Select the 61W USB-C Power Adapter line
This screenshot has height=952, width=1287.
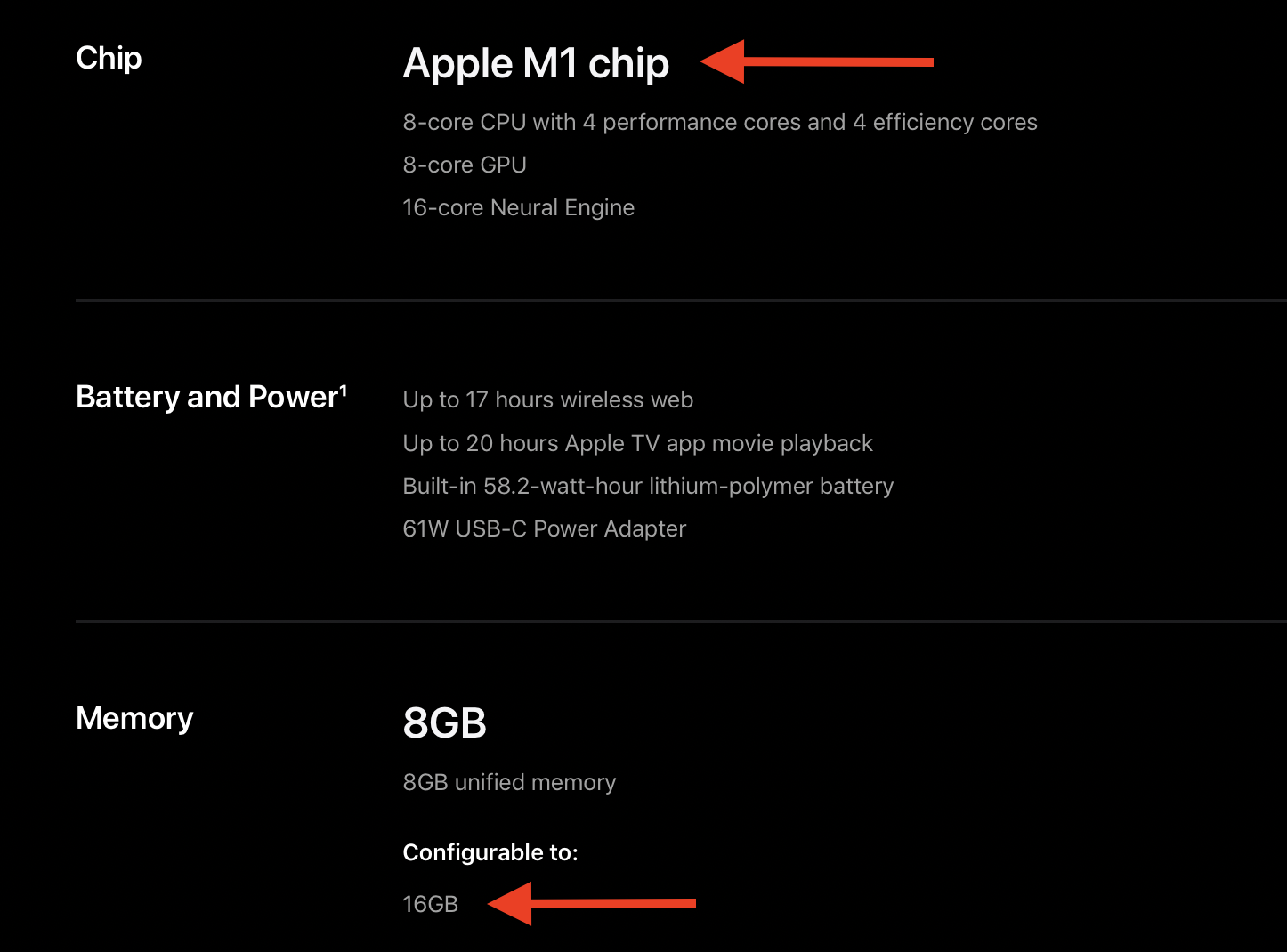(544, 528)
